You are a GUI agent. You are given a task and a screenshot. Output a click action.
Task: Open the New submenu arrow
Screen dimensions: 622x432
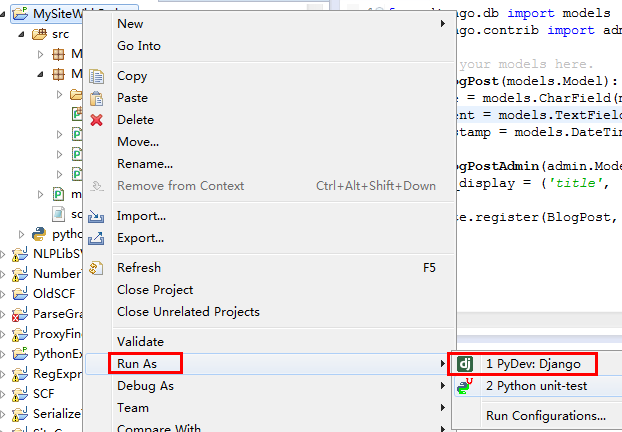click(x=442, y=24)
